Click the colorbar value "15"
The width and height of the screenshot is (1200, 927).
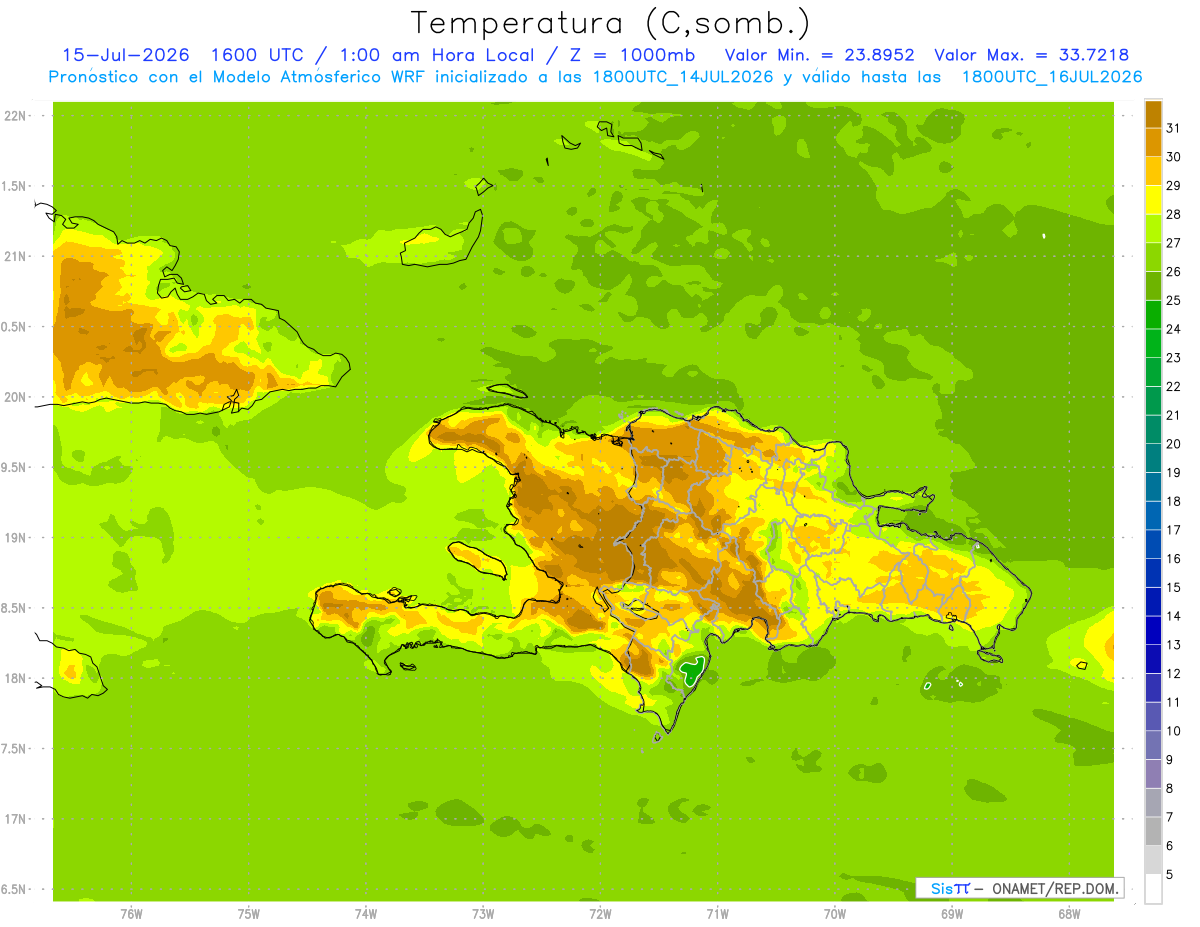point(1174,588)
